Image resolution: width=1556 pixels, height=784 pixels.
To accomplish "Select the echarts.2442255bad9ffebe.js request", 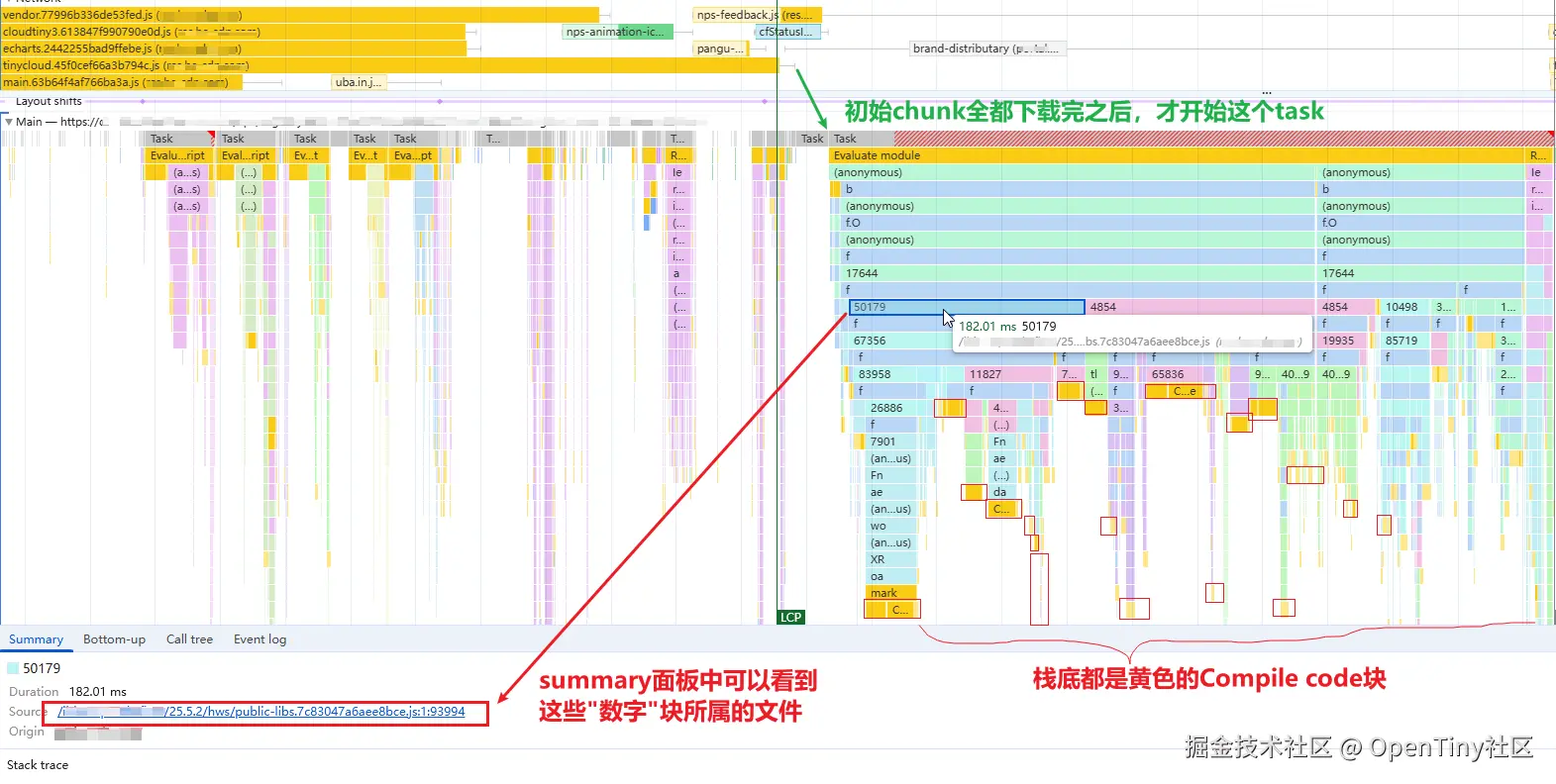I will point(233,49).
